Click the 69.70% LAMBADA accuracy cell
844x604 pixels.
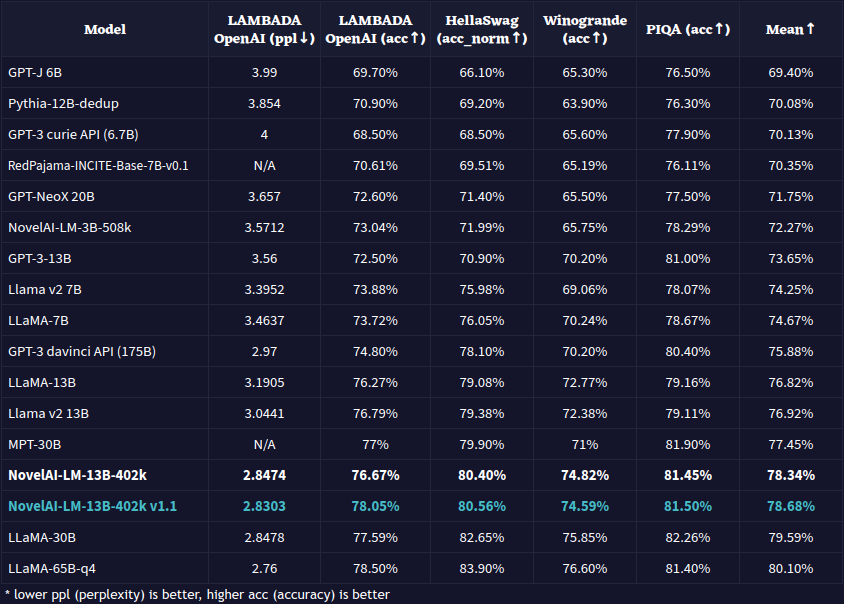[375, 72]
